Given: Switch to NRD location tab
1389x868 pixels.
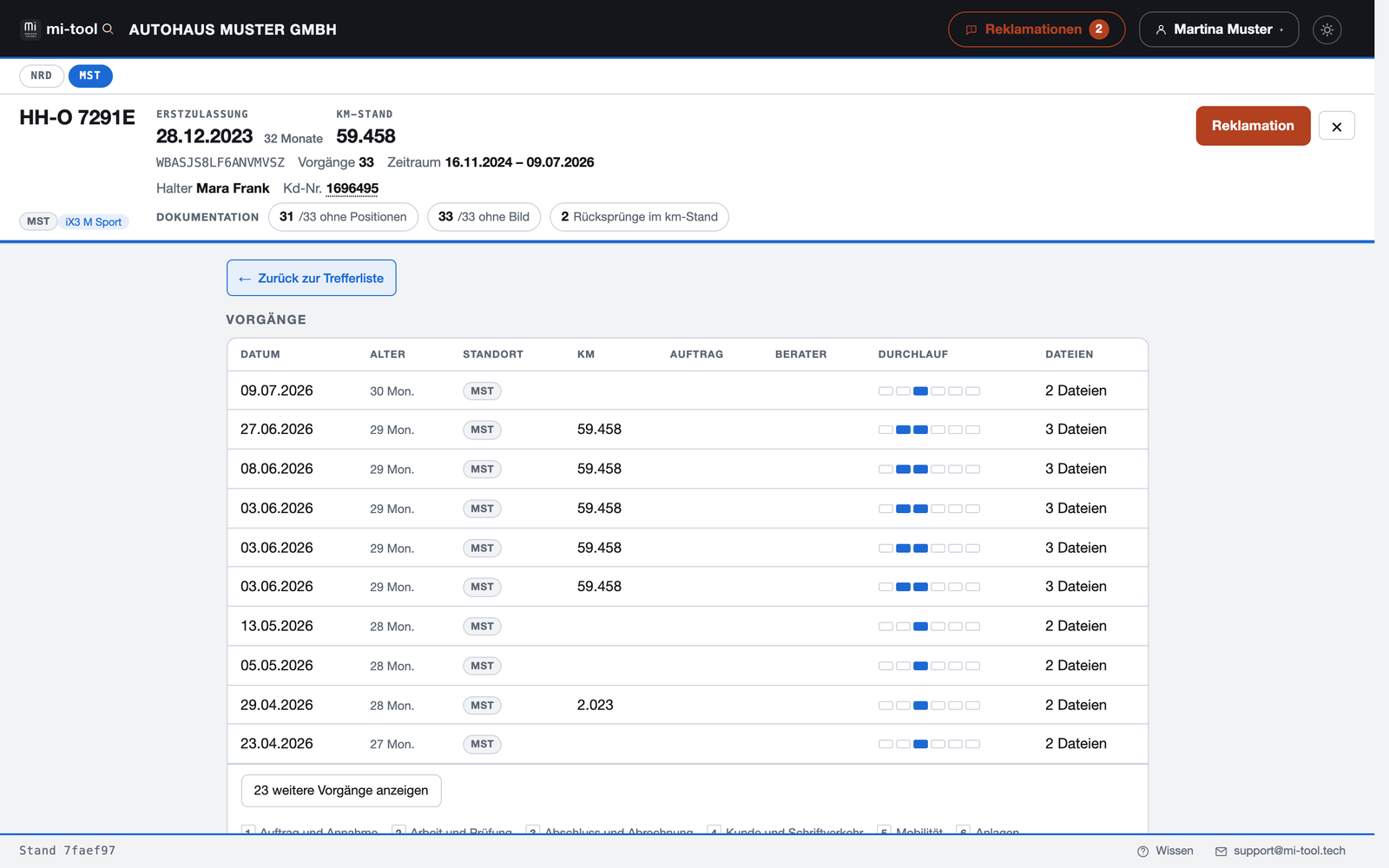Looking at the screenshot, I should [42, 76].
